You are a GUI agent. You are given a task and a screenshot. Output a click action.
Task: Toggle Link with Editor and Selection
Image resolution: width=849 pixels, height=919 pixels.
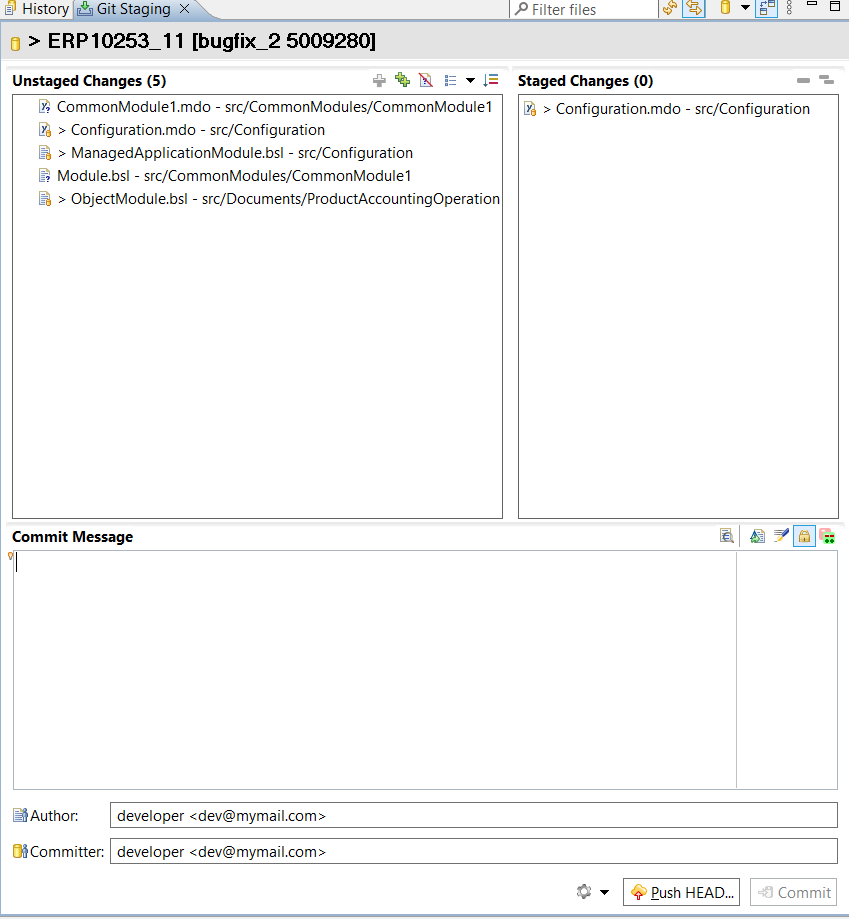coord(693,8)
